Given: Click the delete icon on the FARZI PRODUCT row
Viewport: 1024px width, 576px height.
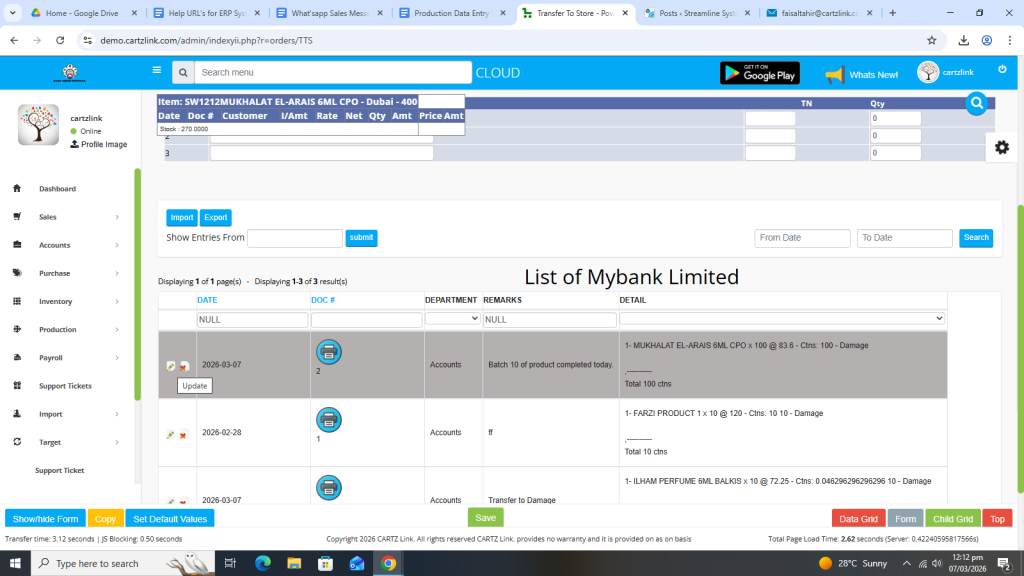Looking at the screenshot, I should (x=184, y=434).
